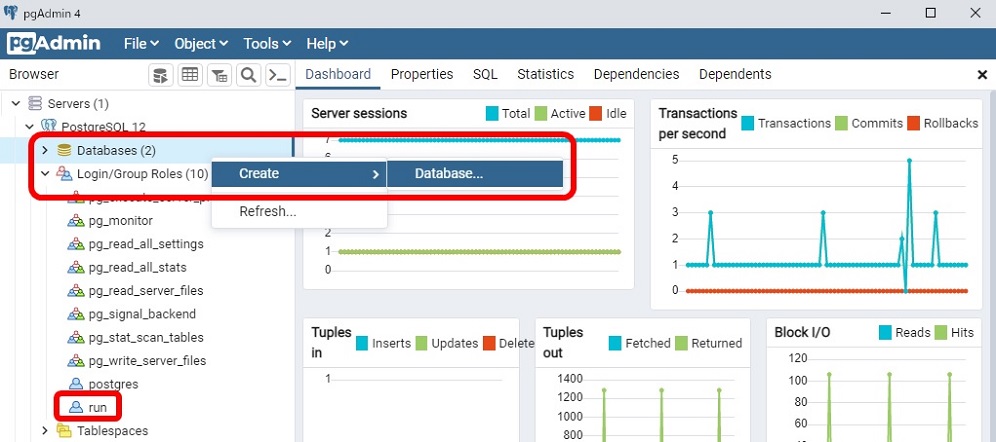996x442 pixels.
Task: Expand the Tablespaces node
Action: (x=44, y=431)
